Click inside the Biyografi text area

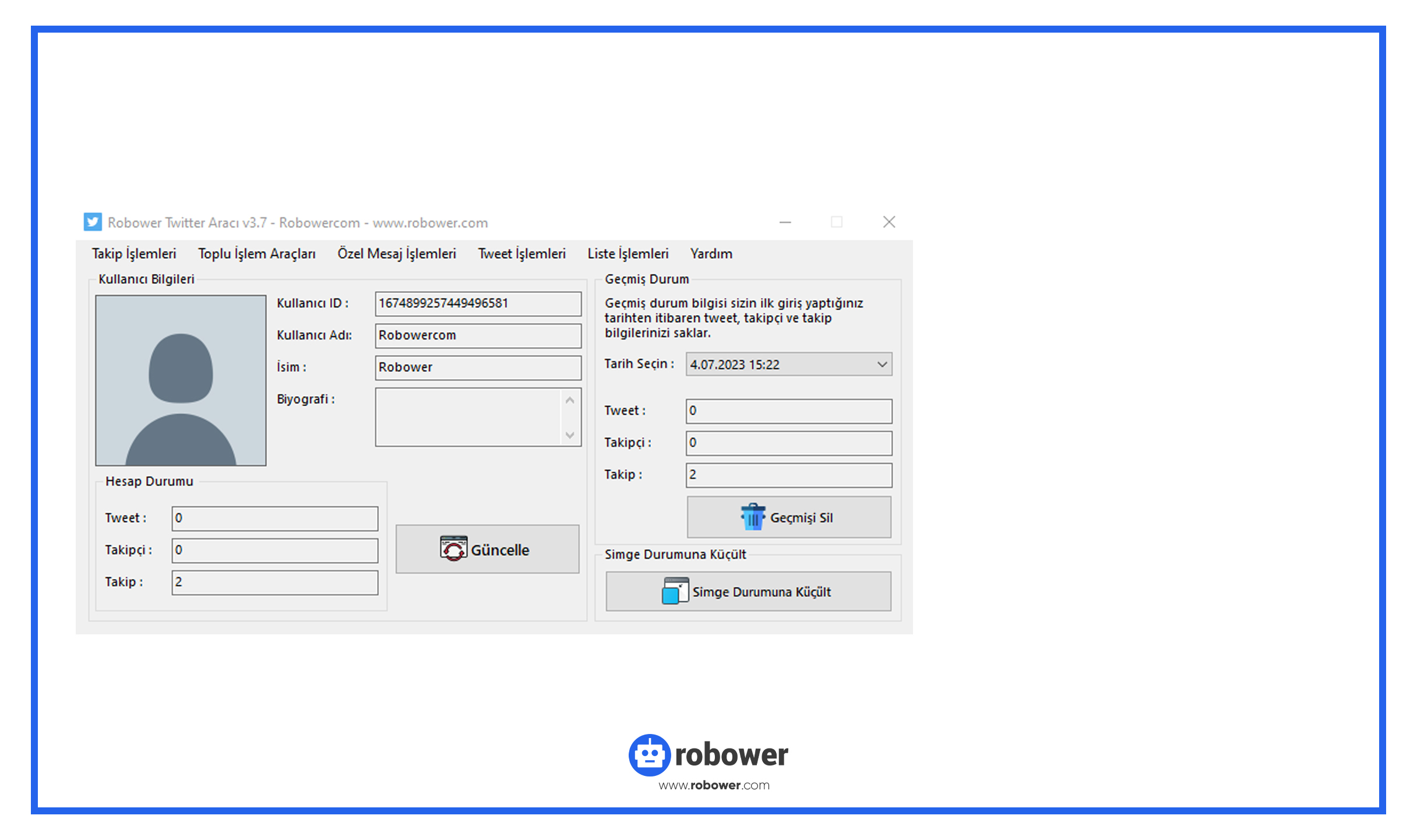pos(468,417)
